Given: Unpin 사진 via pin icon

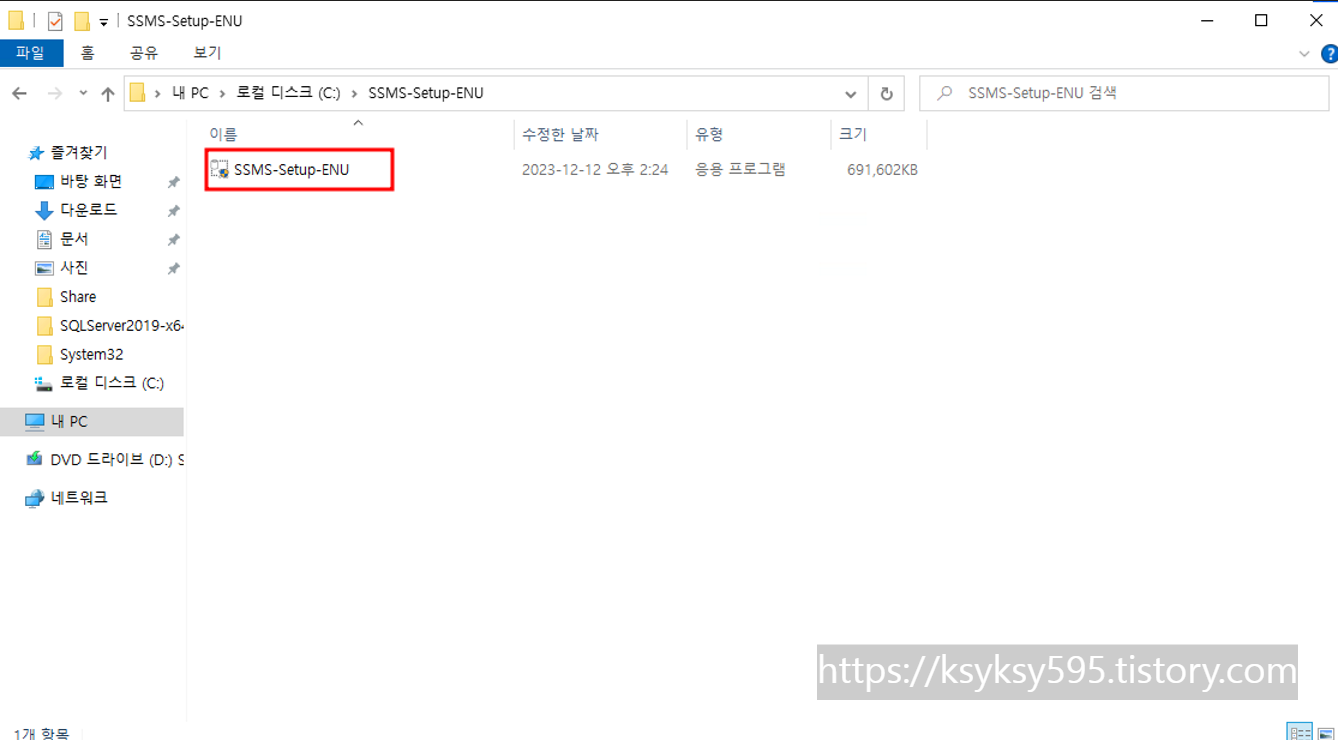Looking at the screenshot, I should click(x=173, y=269).
